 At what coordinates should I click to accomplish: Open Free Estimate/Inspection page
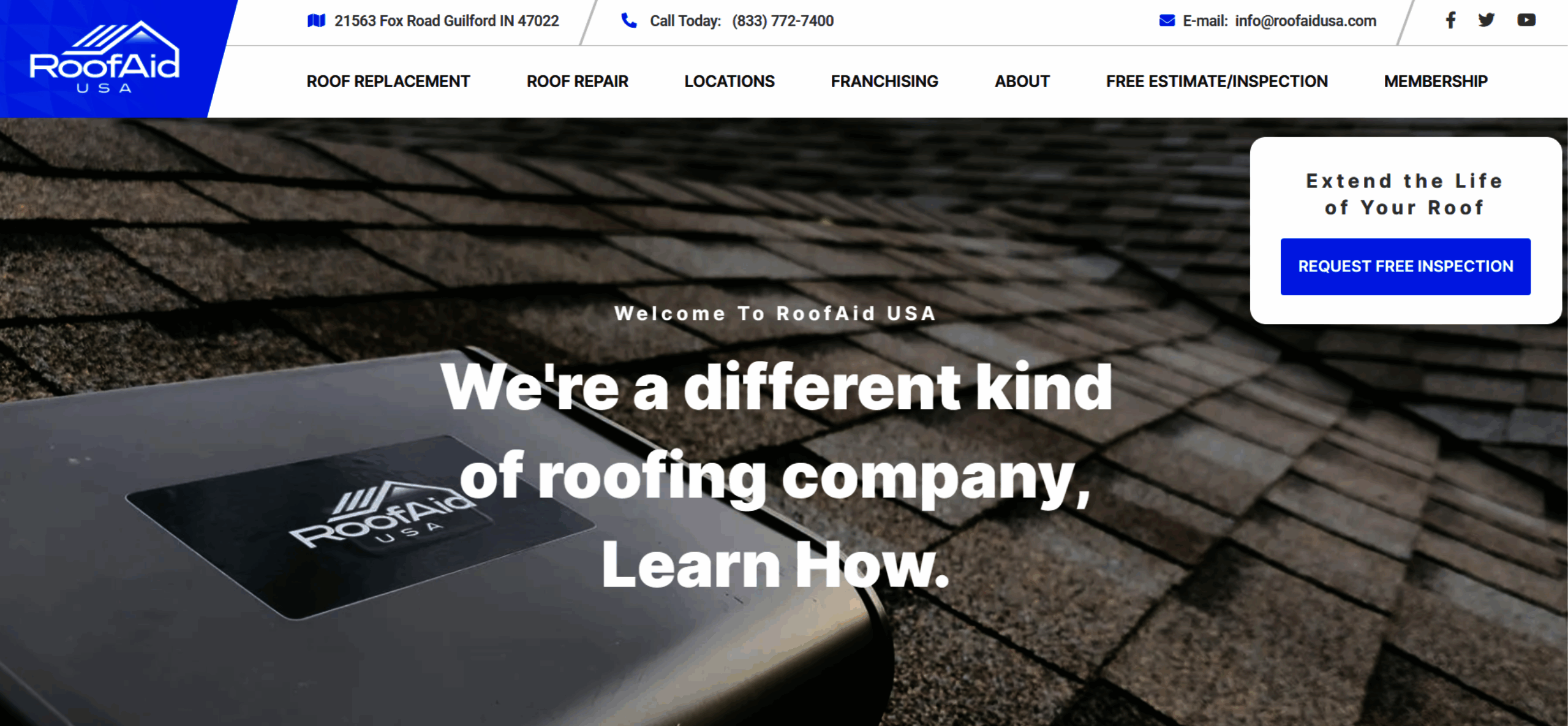pyautogui.click(x=1217, y=81)
